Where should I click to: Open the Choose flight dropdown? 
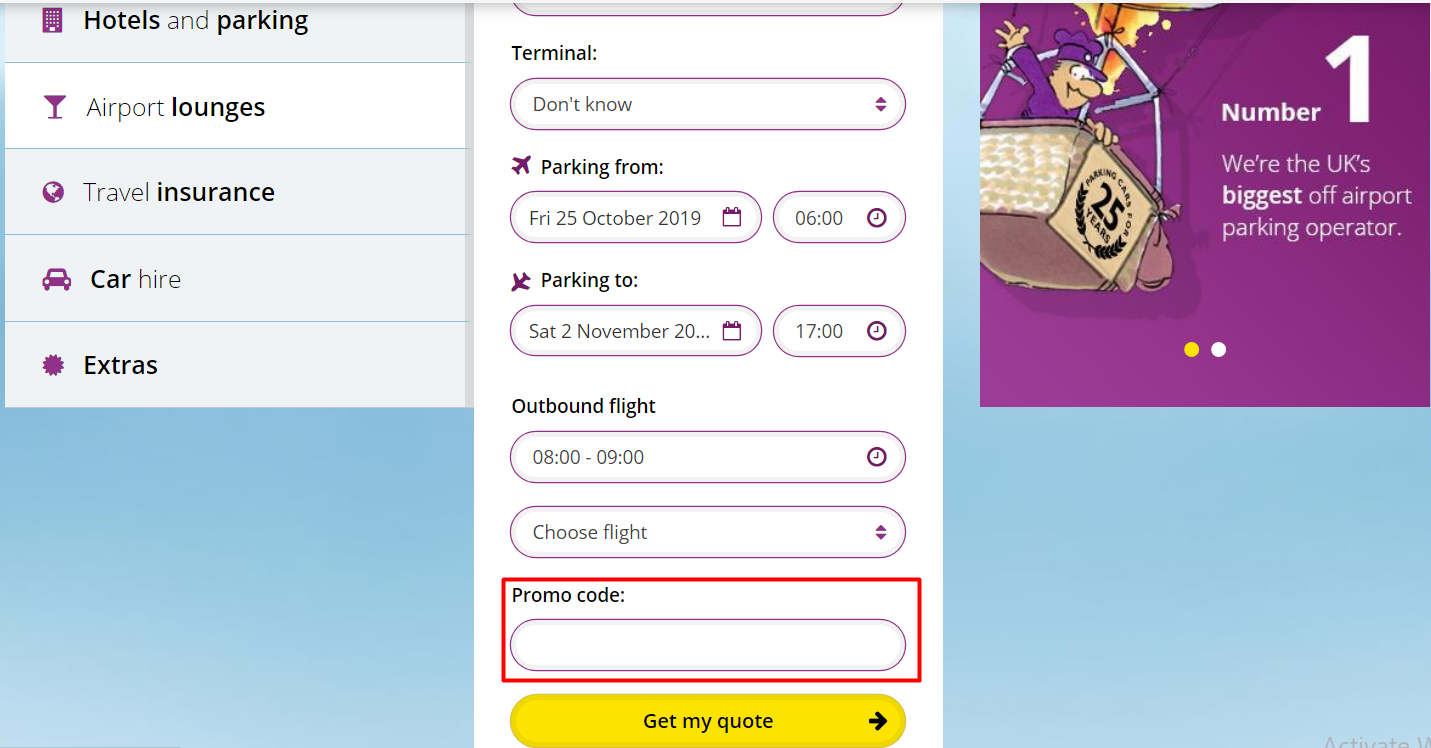coord(707,531)
